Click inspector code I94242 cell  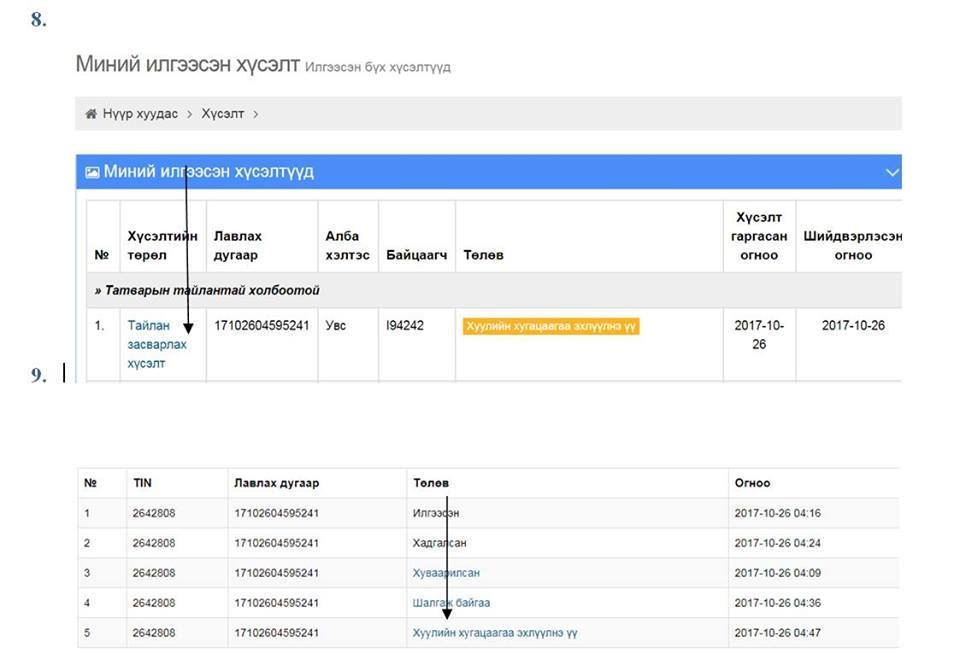[x=405, y=326]
